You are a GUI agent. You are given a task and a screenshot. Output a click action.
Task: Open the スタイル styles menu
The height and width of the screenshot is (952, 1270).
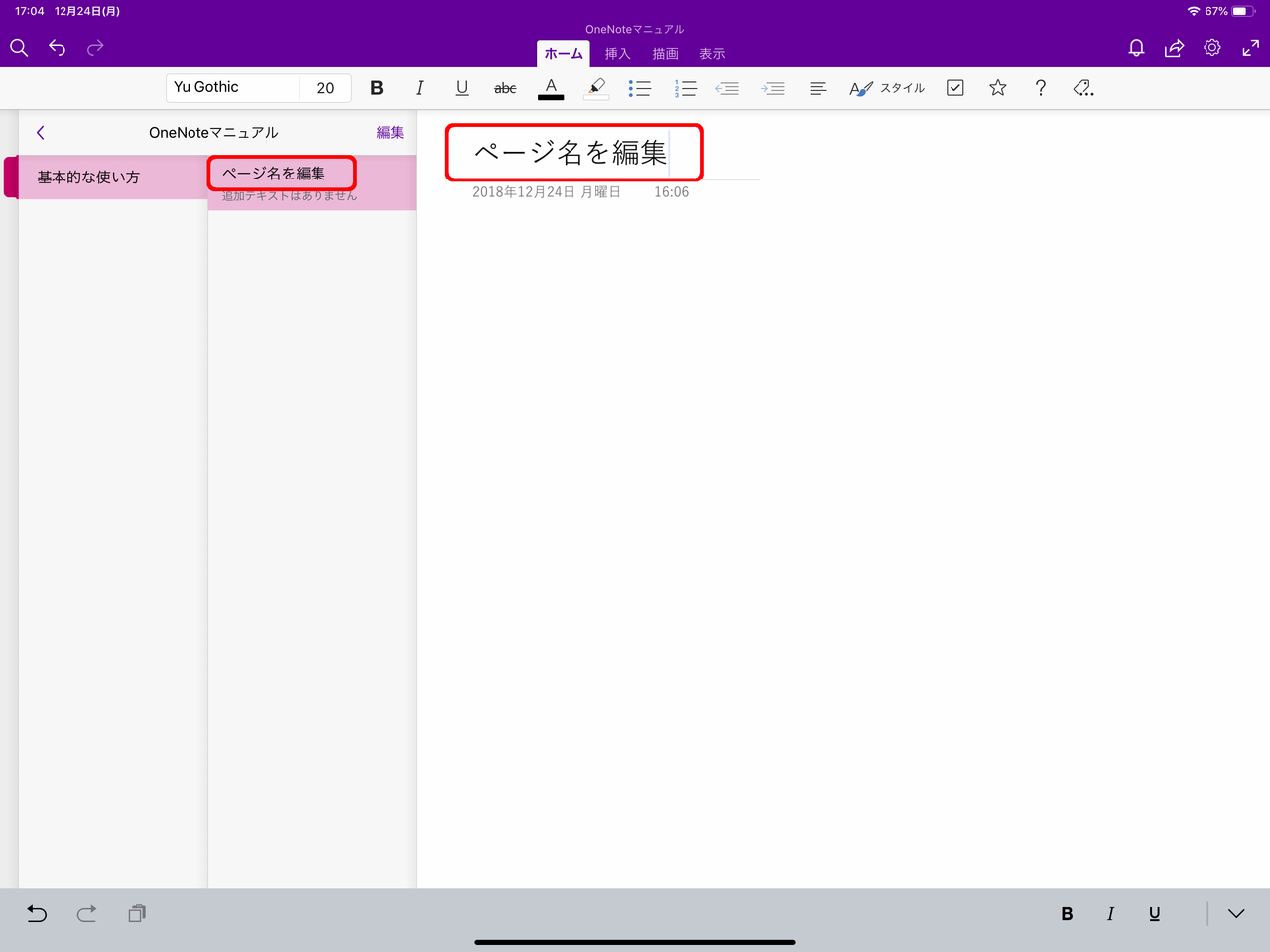pos(887,88)
